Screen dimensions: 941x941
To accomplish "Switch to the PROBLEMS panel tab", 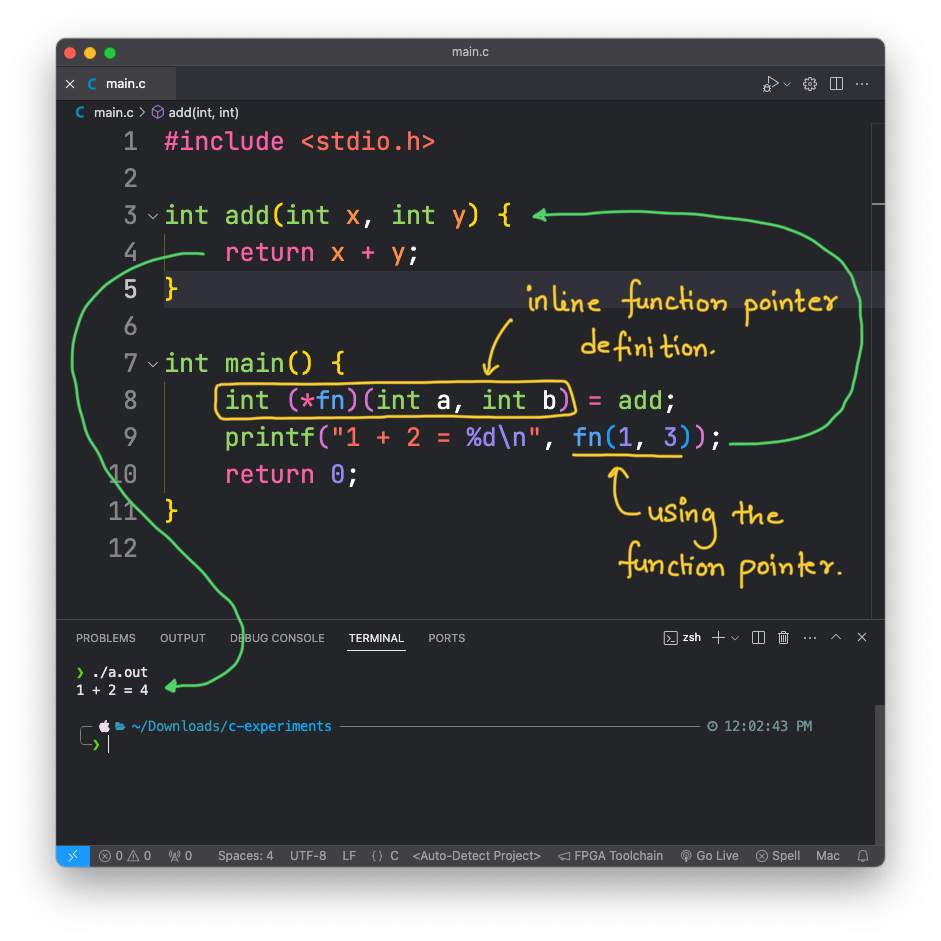I will pos(106,638).
